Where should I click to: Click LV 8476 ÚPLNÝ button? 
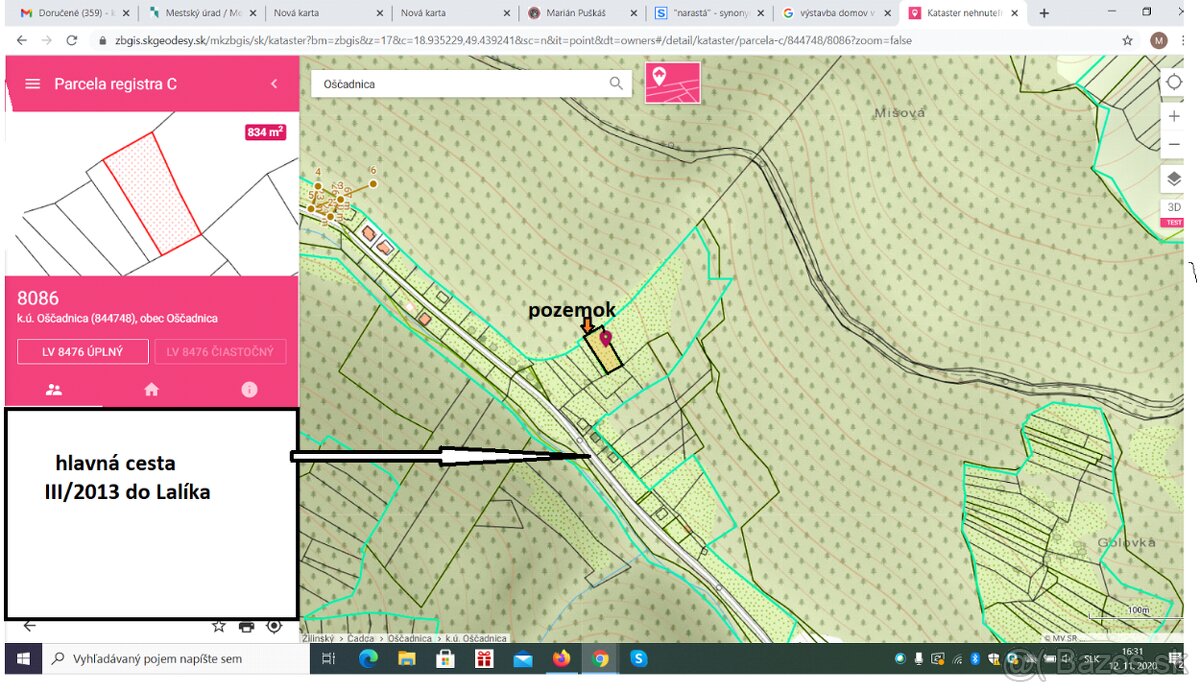coord(83,352)
